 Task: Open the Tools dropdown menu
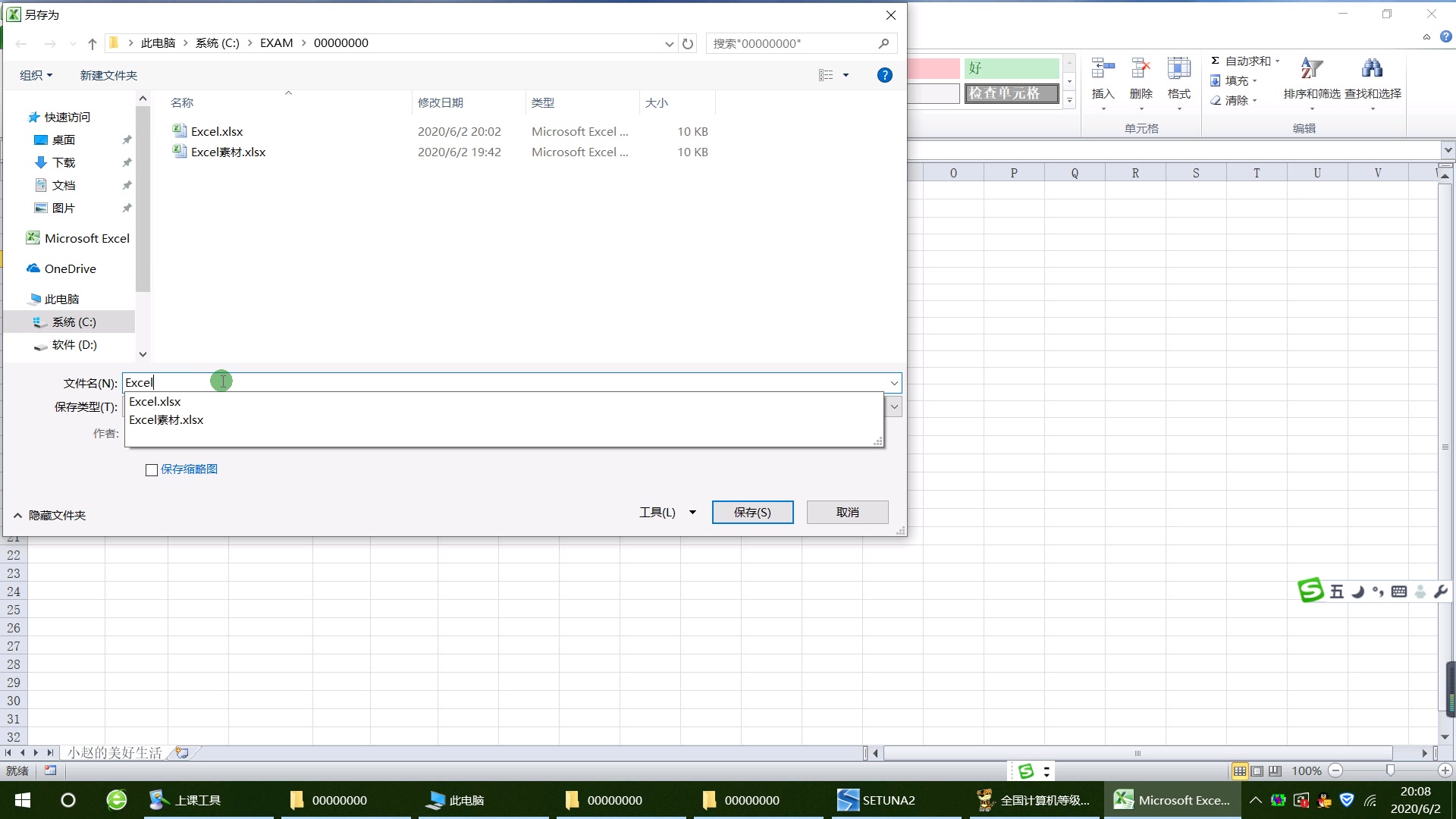667,513
